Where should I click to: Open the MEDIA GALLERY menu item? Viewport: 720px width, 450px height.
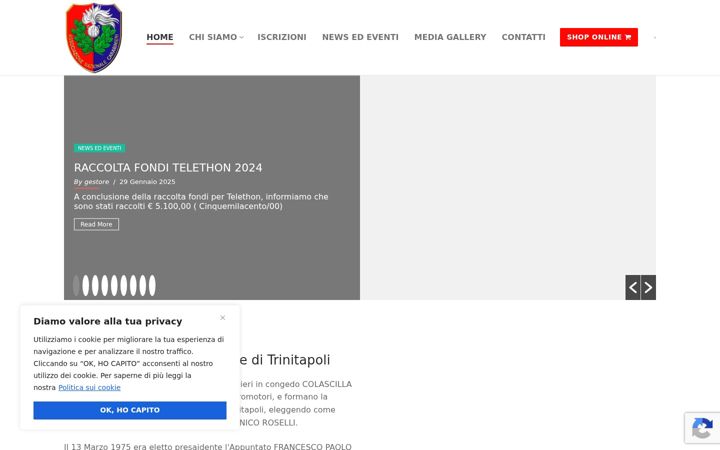(450, 37)
